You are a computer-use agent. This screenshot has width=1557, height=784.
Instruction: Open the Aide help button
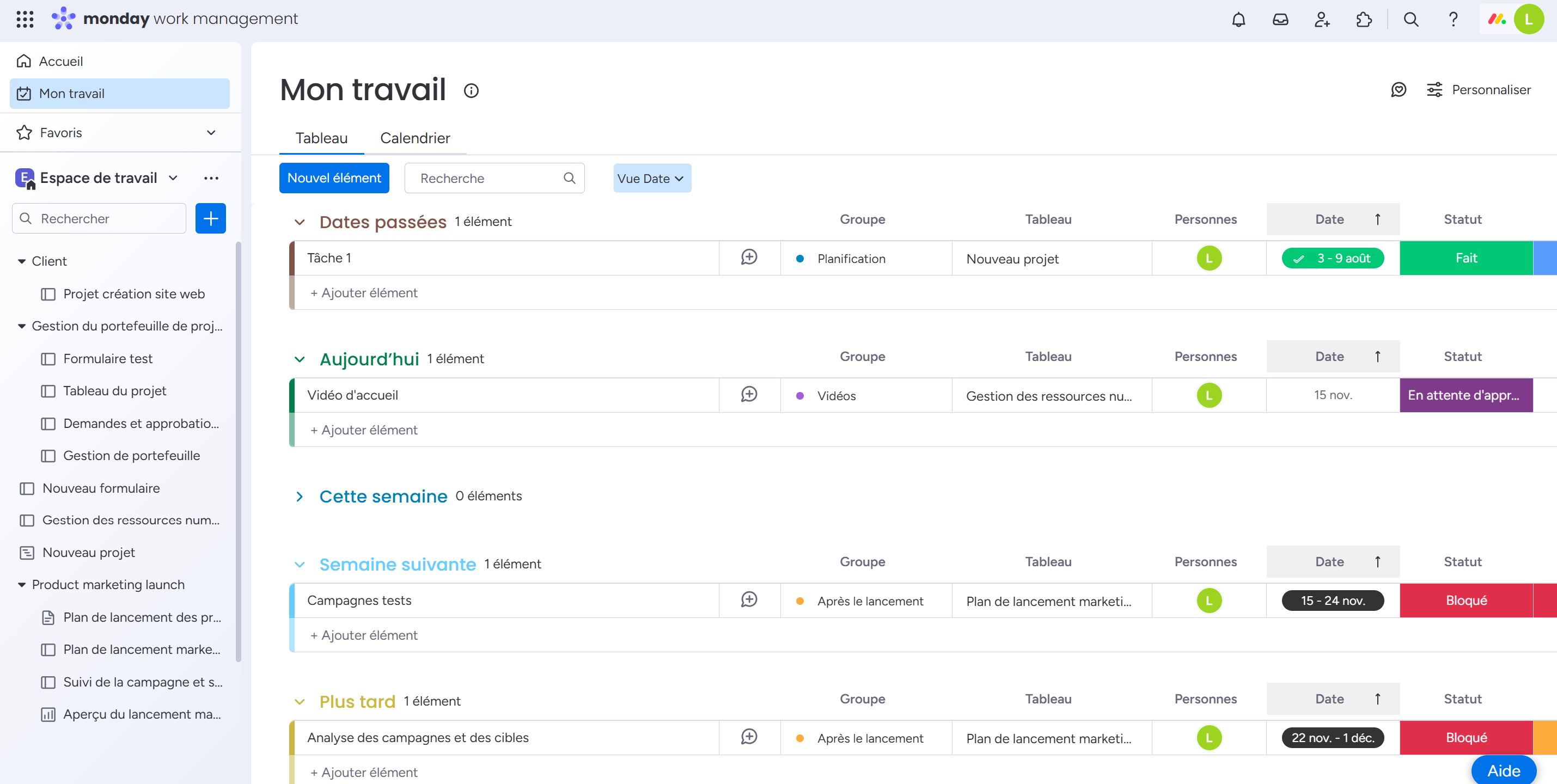tap(1504, 770)
